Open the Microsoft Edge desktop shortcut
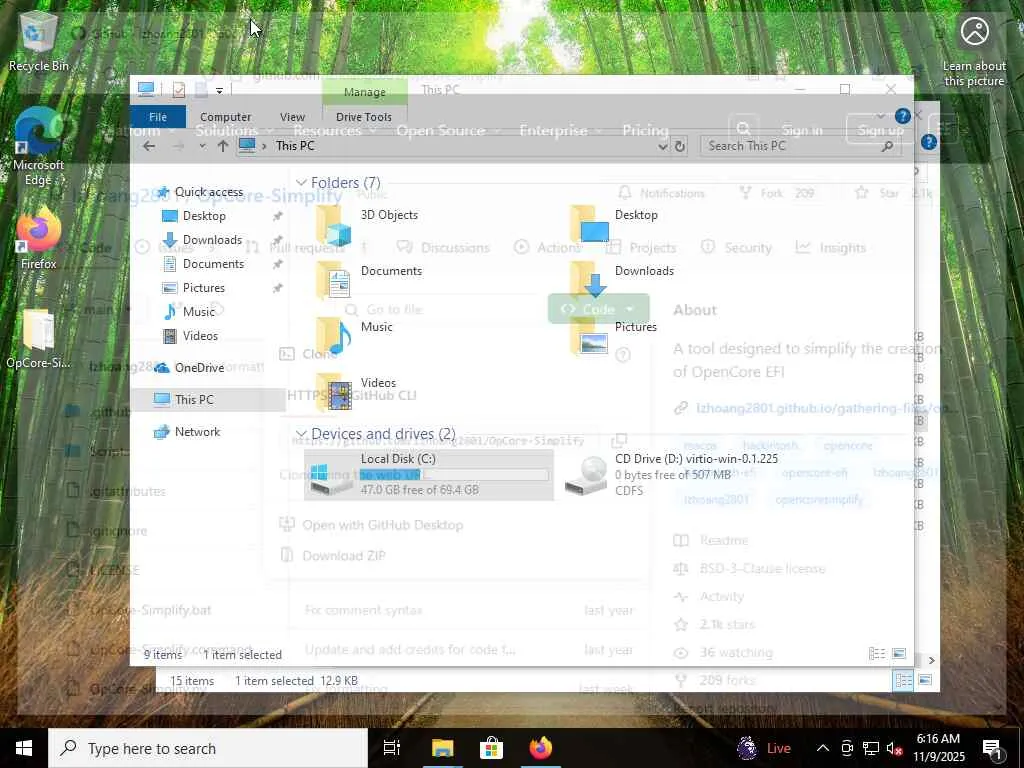Screen dimensions: 1024x768 (x=39, y=148)
